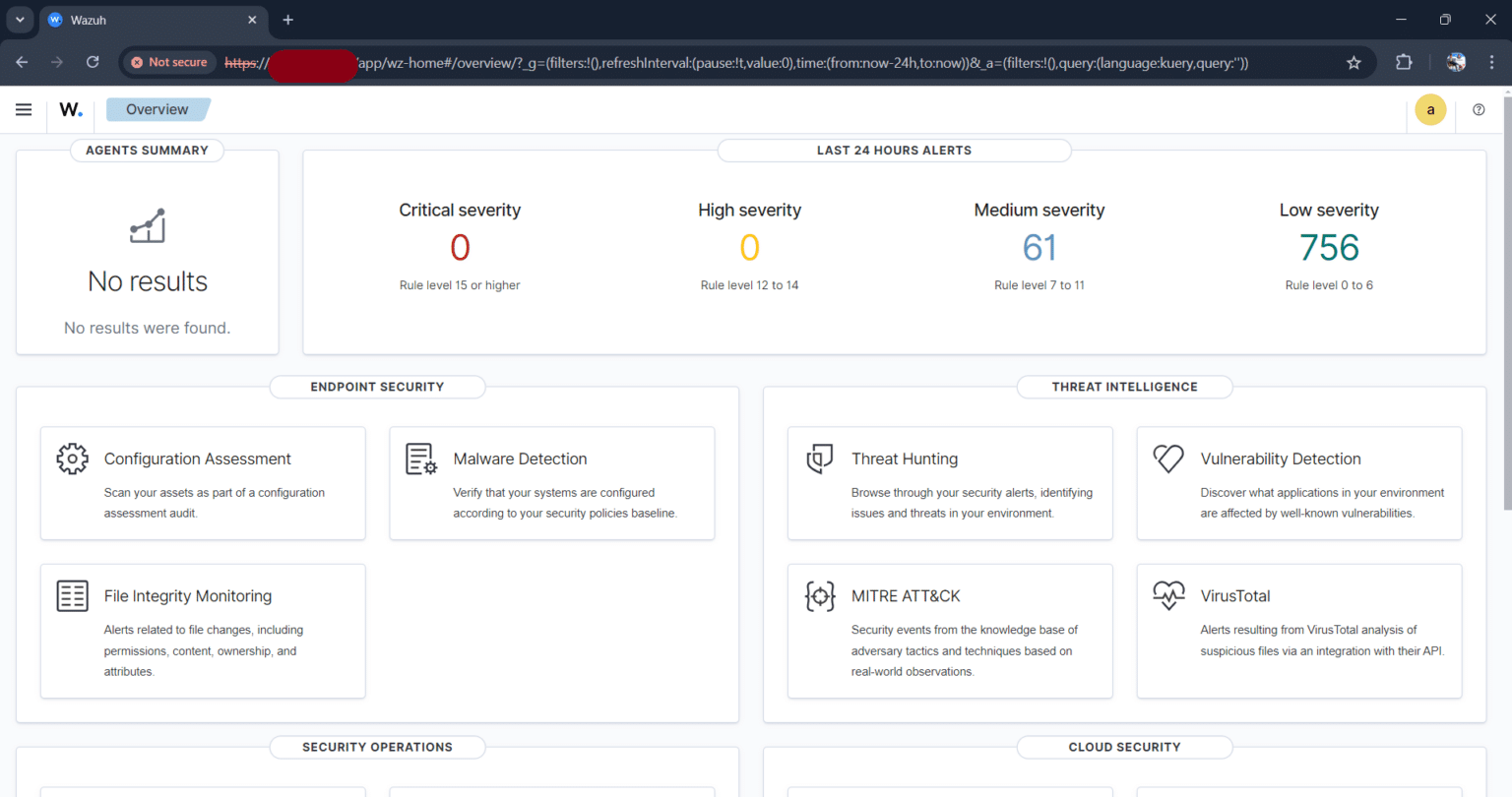This screenshot has width=1512, height=797.
Task: Click the page vertical scrollbar
Action: pos(1506,295)
